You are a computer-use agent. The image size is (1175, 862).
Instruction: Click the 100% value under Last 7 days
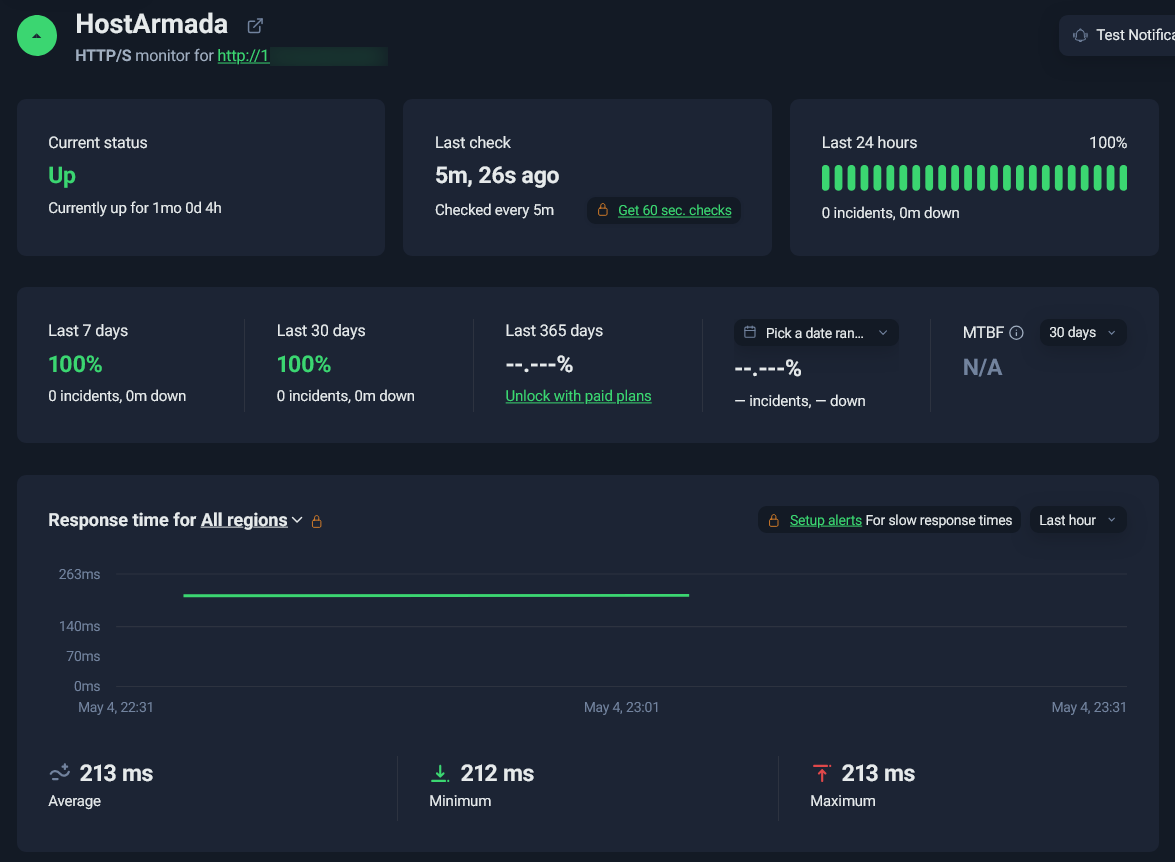coord(75,364)
